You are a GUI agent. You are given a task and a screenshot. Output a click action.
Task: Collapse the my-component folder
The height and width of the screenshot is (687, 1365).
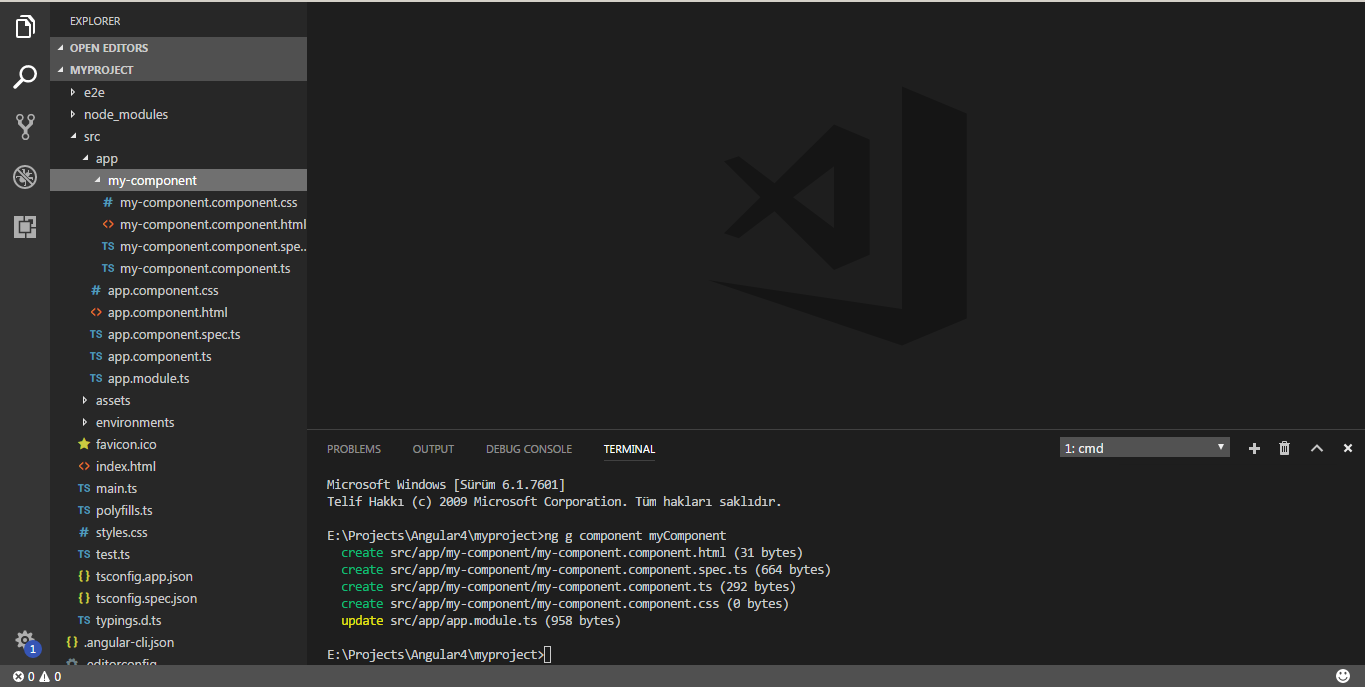(178, 180)
